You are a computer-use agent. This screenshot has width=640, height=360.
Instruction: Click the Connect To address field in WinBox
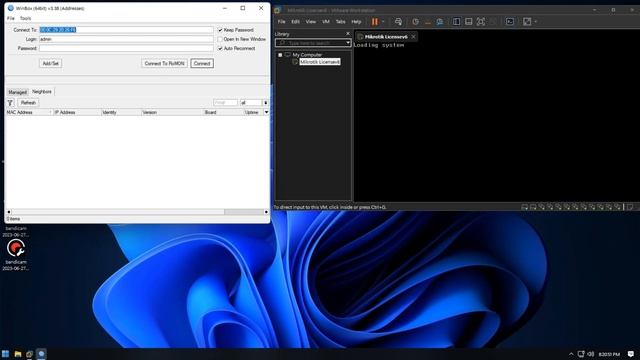coord(126,30)
